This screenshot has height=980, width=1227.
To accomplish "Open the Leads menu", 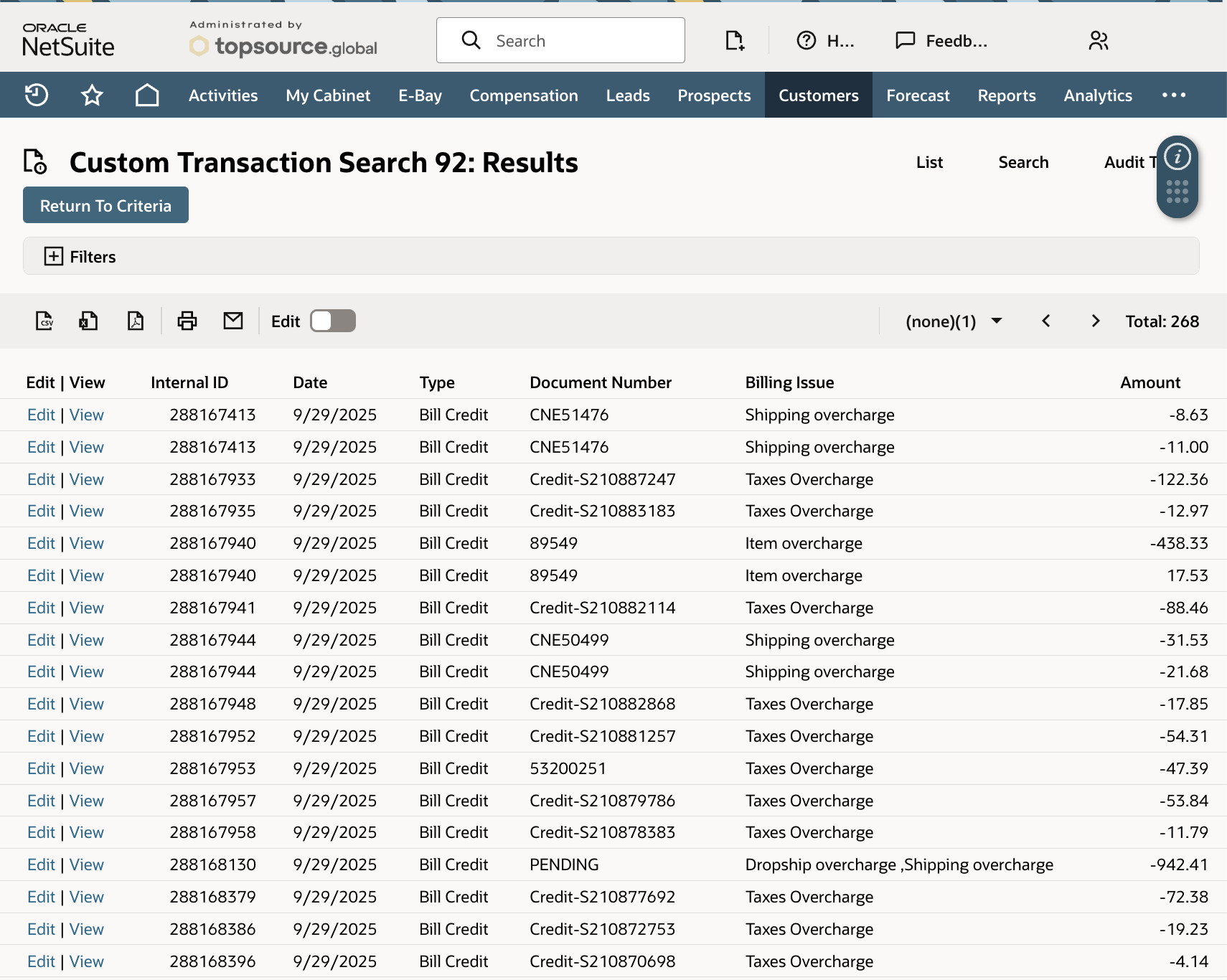I will pos(628,95).
